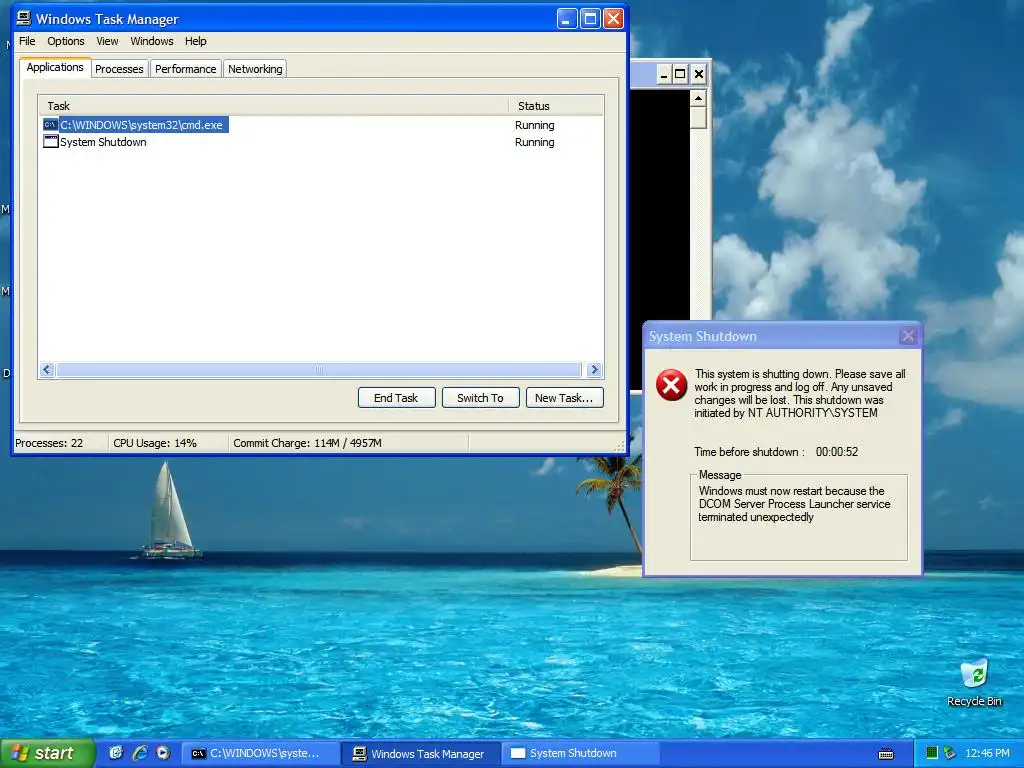Click the Task Manager title bar icon
This screenshot has height=768, width=1024.
tap(24, 18)
